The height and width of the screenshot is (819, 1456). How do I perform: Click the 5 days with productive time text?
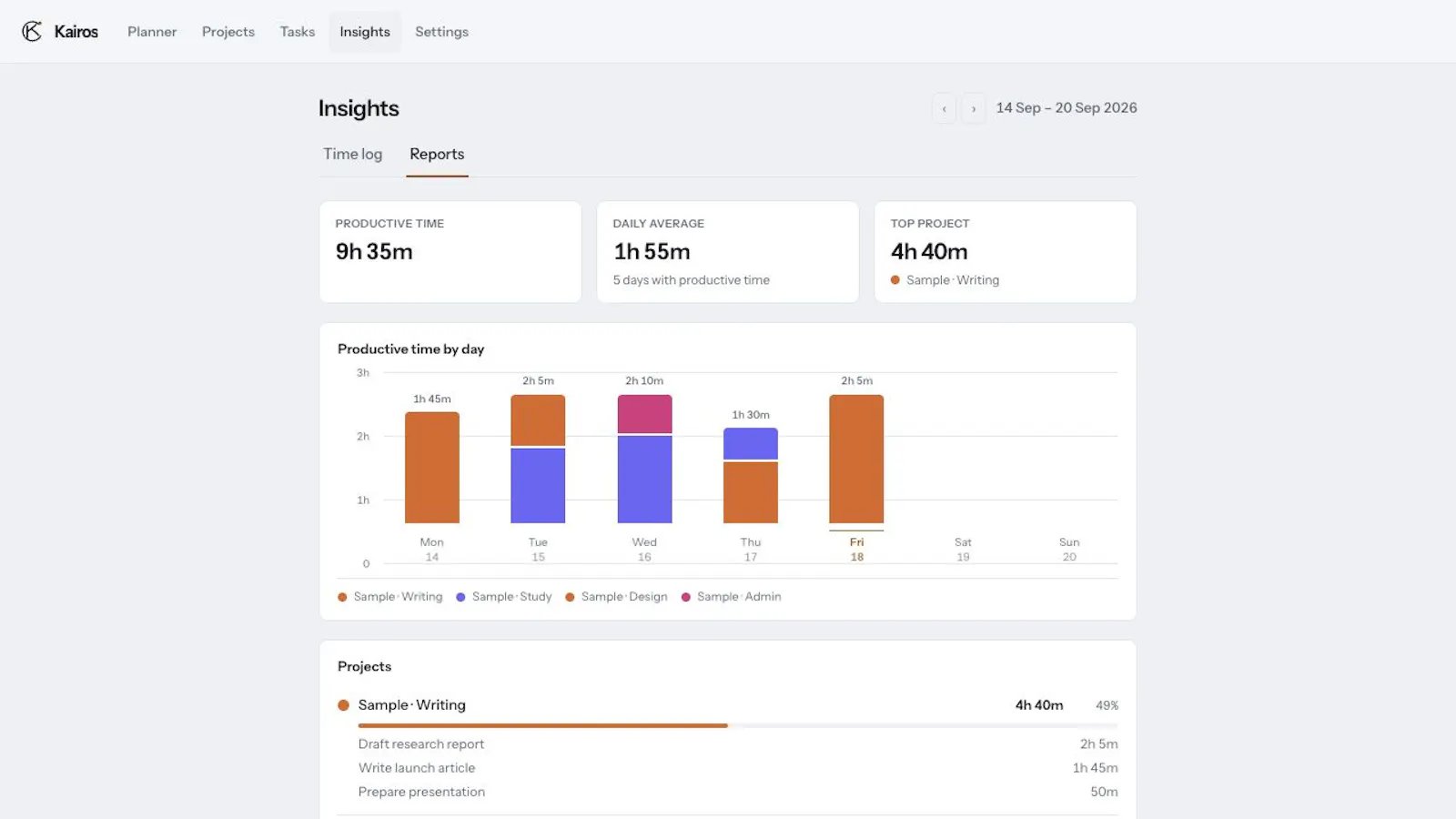[692, 280]
